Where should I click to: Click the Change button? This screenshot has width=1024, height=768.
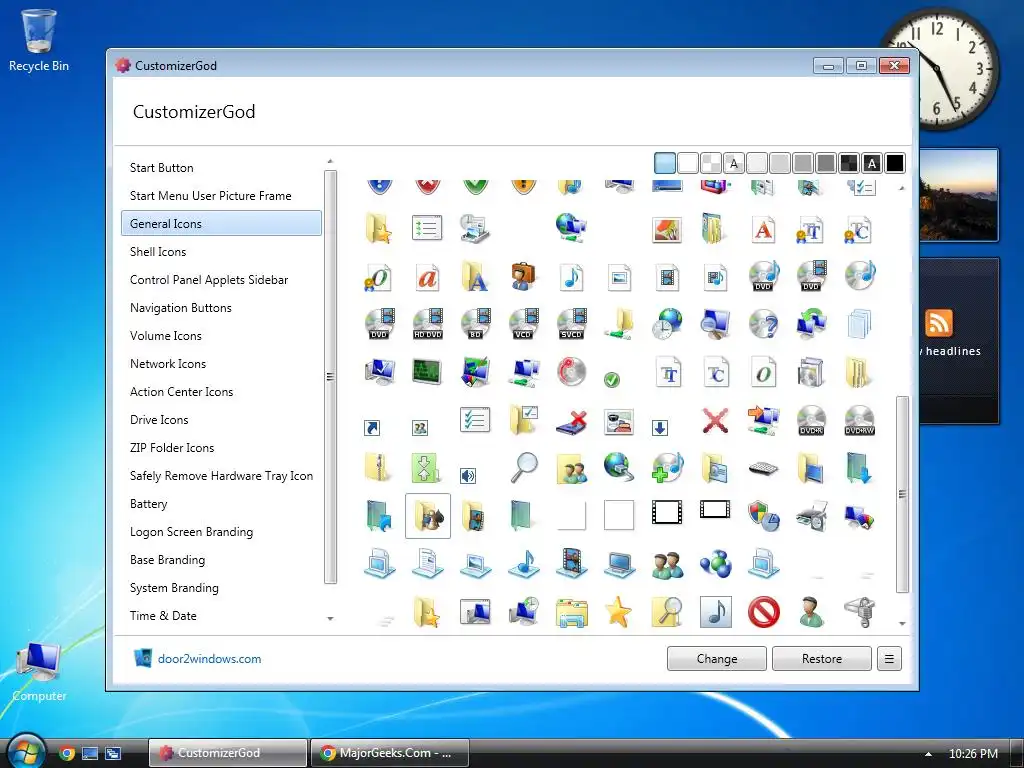(716, 659)
